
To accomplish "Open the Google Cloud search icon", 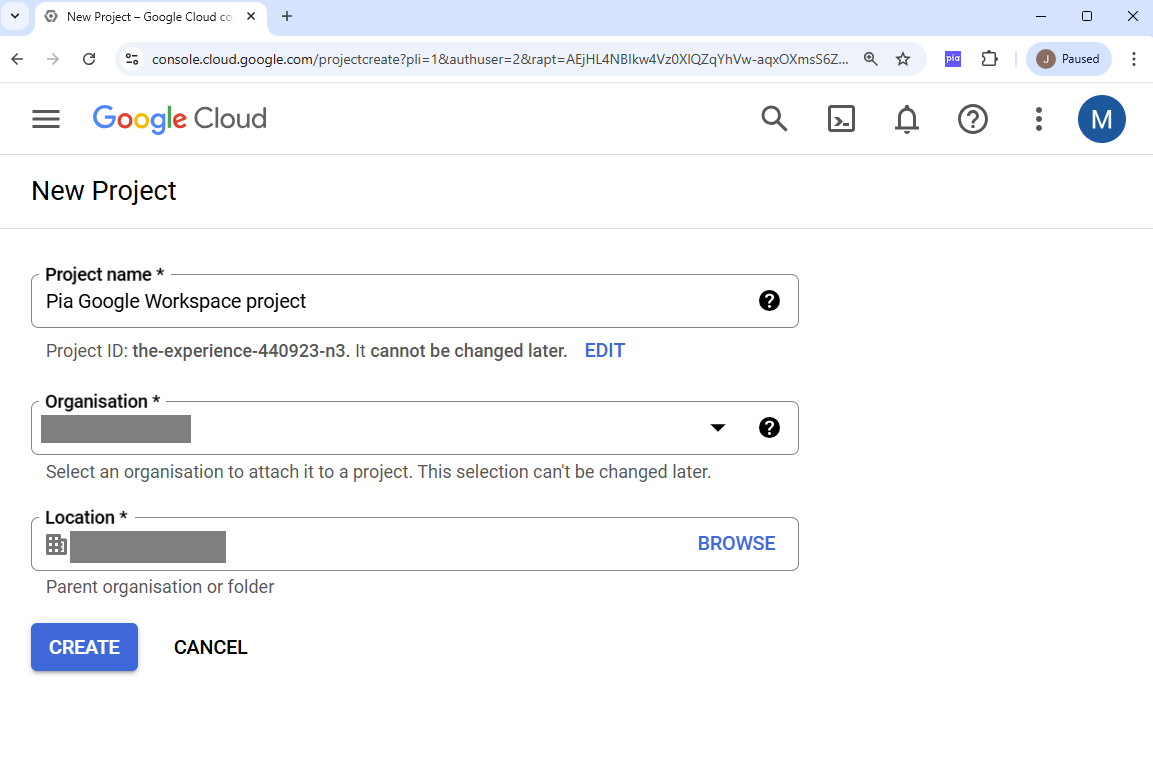I will [x=774, y=118].
